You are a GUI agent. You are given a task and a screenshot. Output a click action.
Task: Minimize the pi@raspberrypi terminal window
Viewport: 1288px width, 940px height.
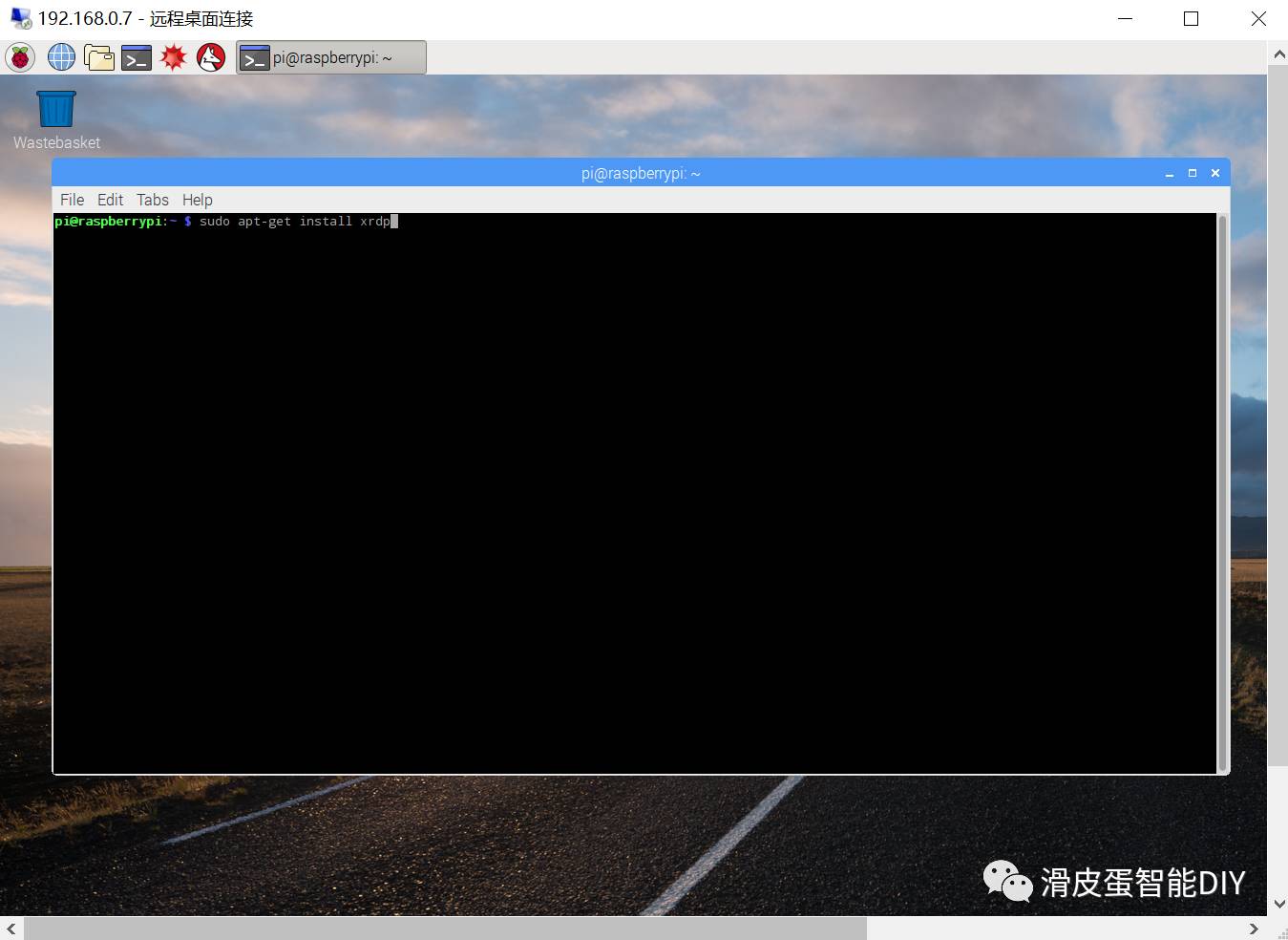click(x=1170, y=173)
